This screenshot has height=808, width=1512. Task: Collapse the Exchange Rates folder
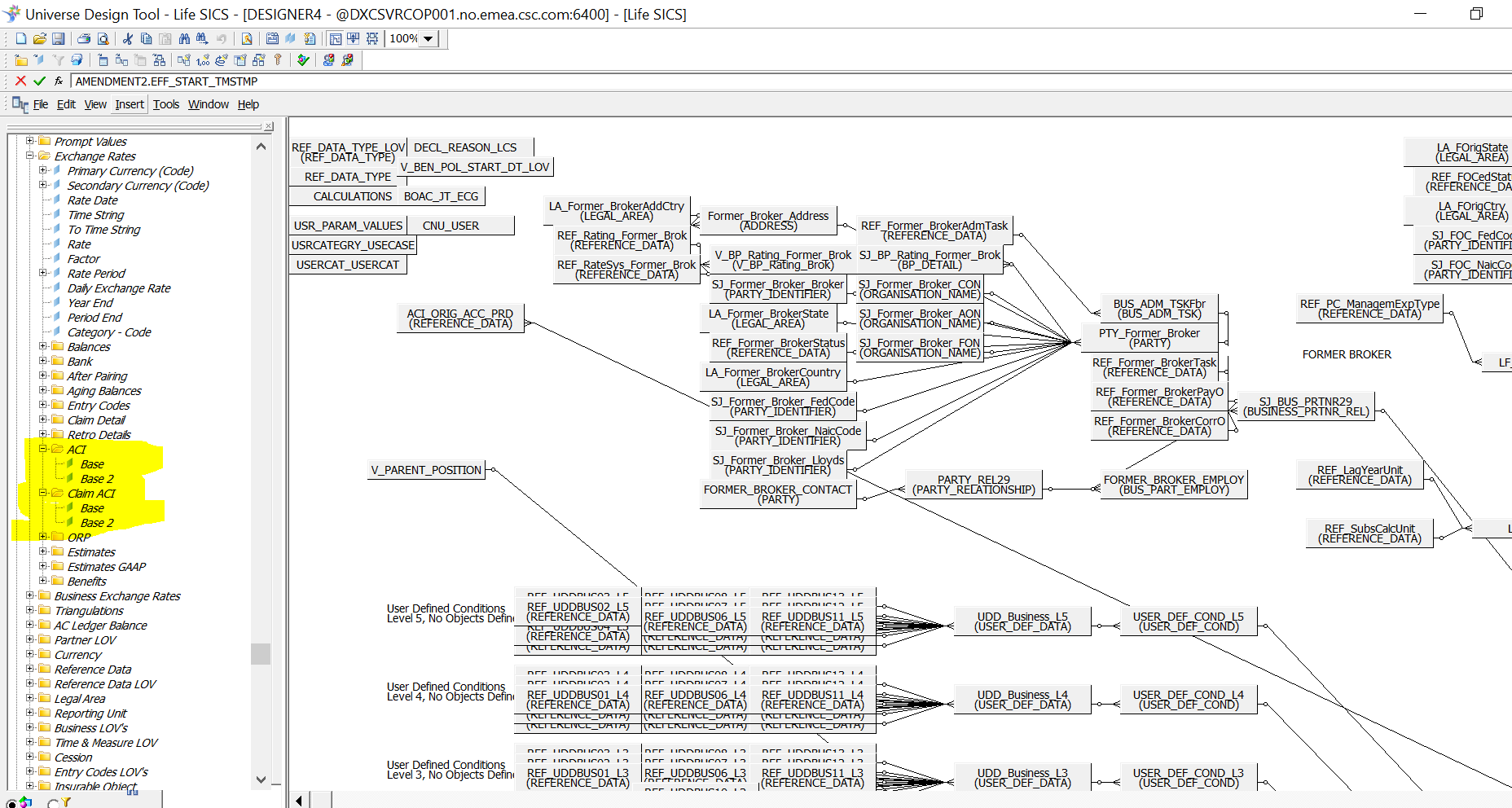tap(30, 156)
